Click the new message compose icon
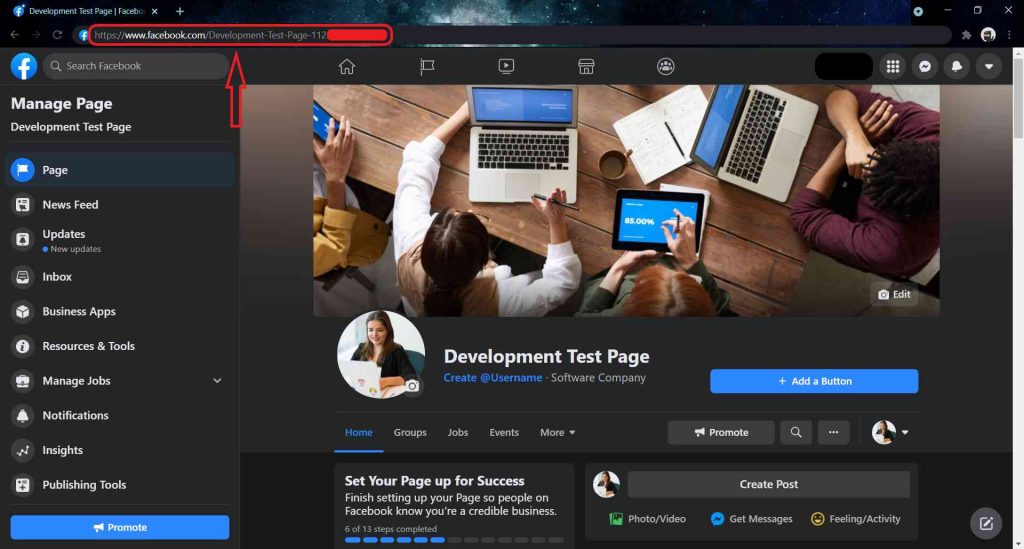 pos(986,523)
